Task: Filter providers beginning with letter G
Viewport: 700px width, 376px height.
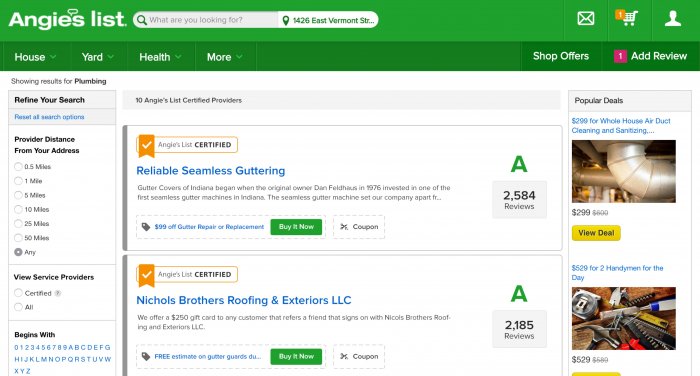Action: tap(108, 347)
